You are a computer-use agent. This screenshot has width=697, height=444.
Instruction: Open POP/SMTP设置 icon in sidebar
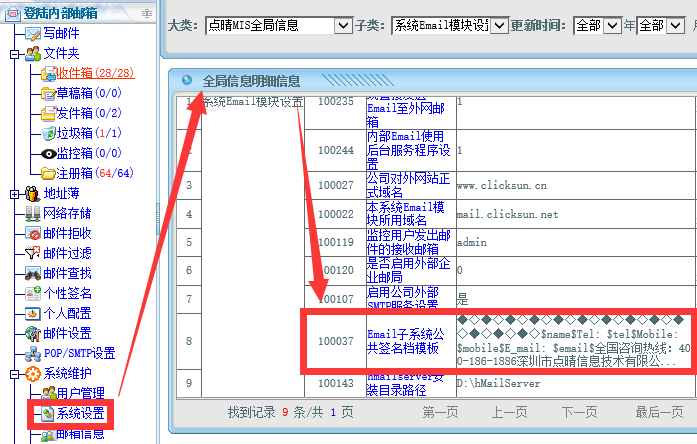(33, 353)
